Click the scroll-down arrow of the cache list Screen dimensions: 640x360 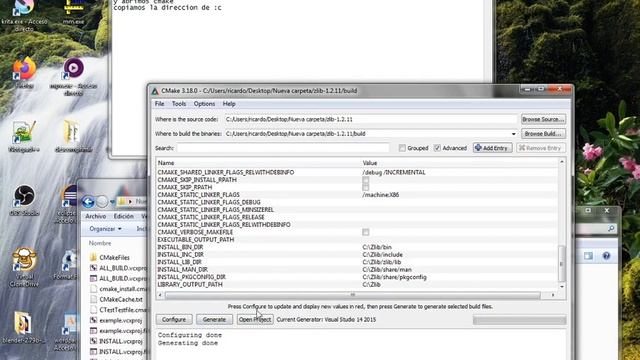coord(562,287)
